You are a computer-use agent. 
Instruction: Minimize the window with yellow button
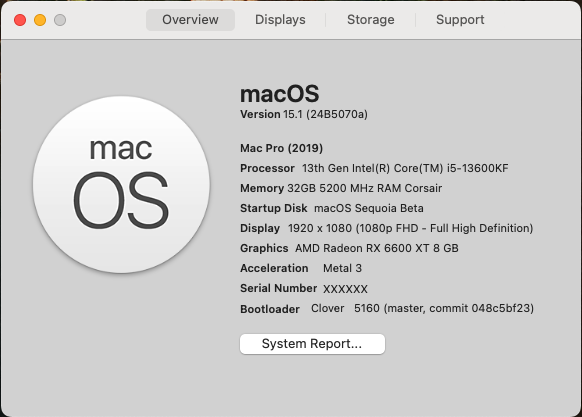(40, 20)
